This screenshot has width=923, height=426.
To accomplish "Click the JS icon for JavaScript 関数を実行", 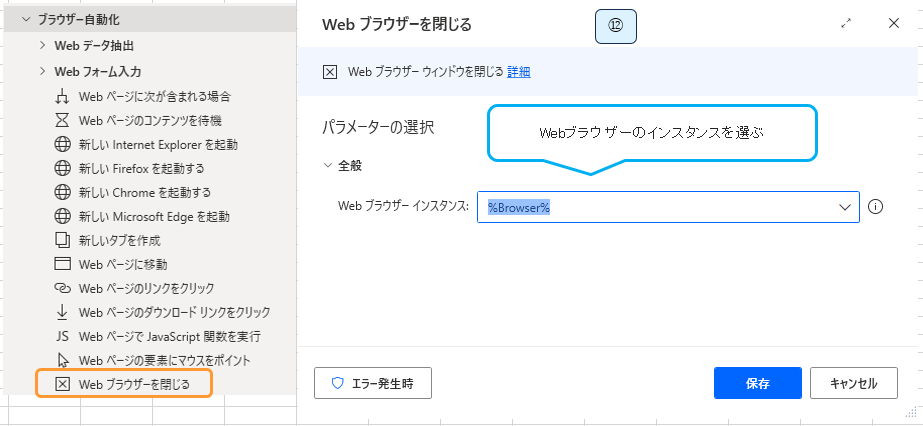I will click(62, 336).
